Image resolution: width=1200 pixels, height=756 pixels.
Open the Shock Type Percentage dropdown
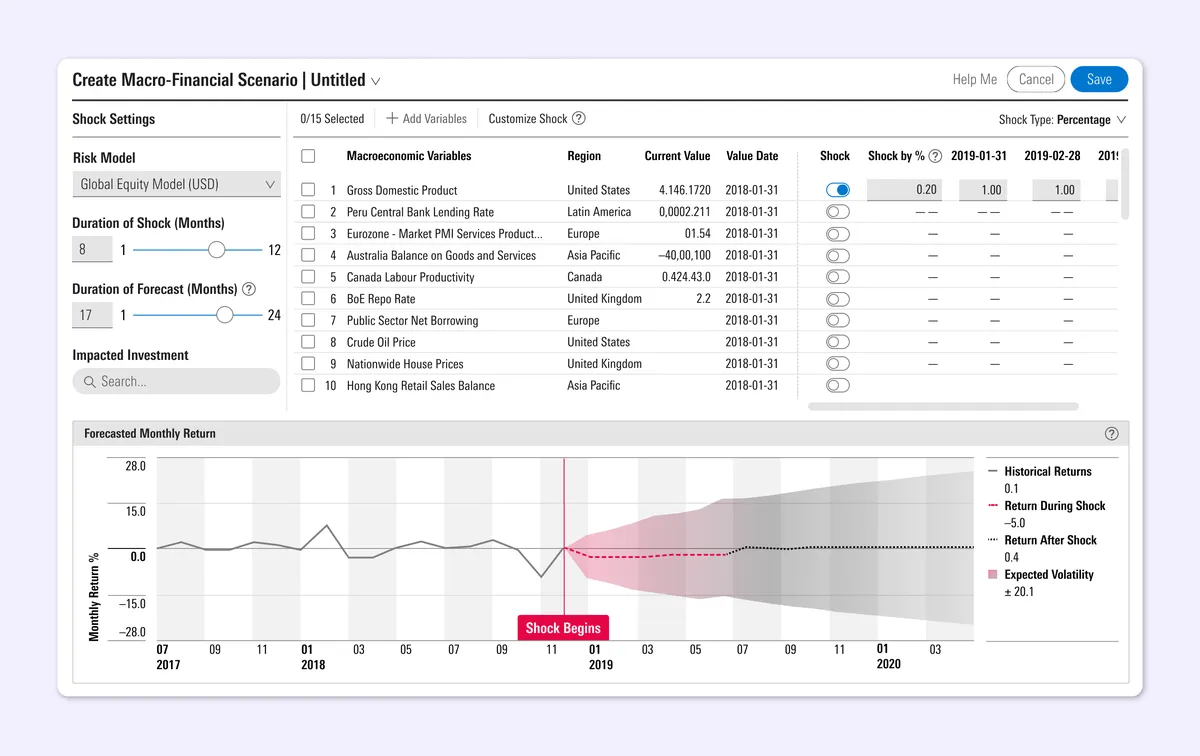pyautogui.click(x=1062, y=119)
